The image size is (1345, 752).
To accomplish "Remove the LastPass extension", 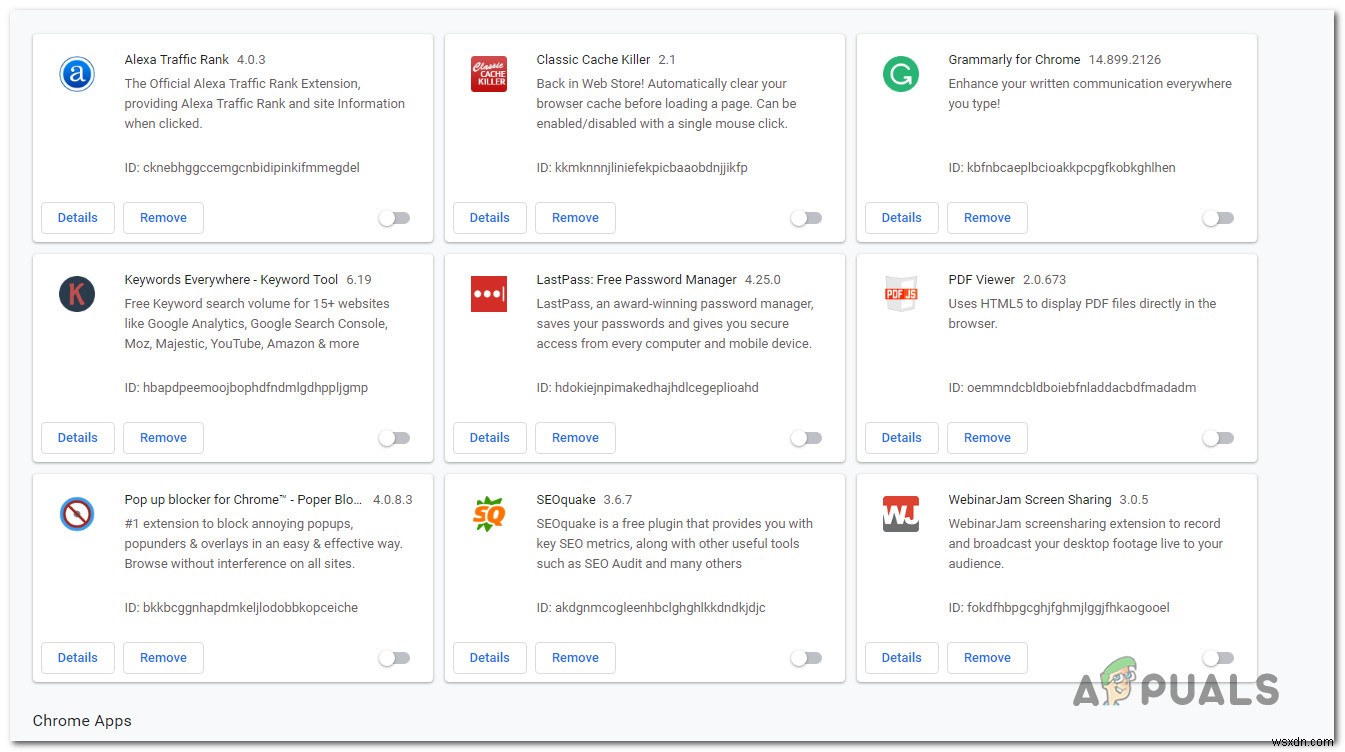I will 575,437.
